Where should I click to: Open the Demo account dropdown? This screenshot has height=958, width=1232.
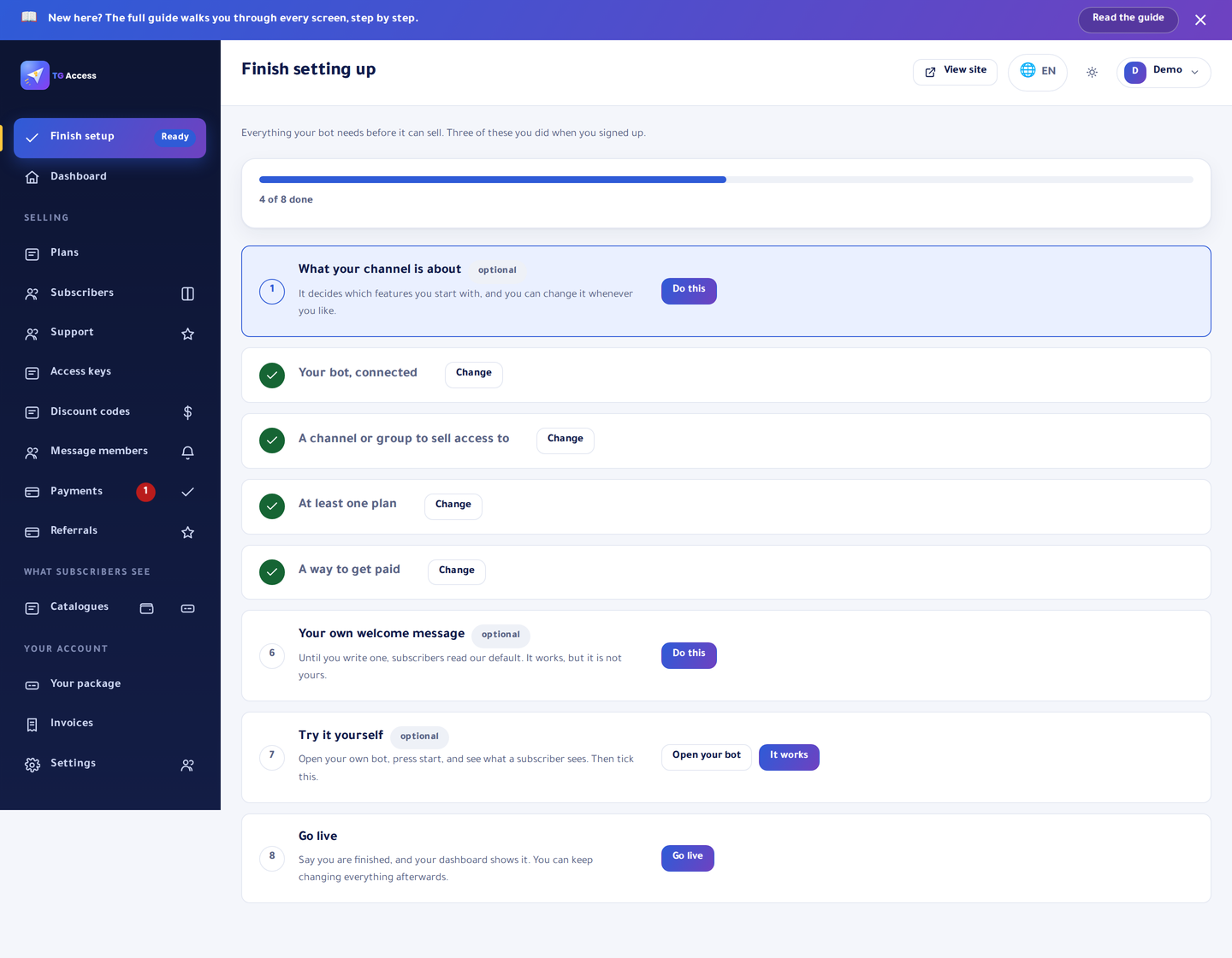point(1164,72)
